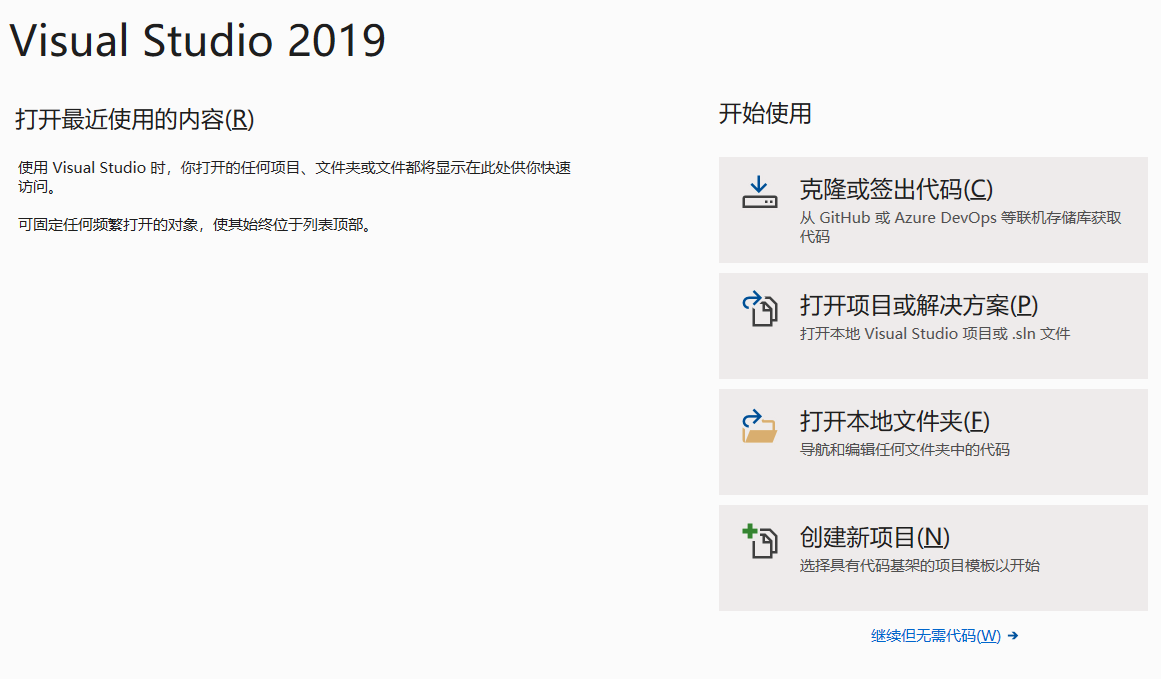This screenshot has height=679, width=1161.
Task: Click the open project or solution icon
Action: pos(759,309)
